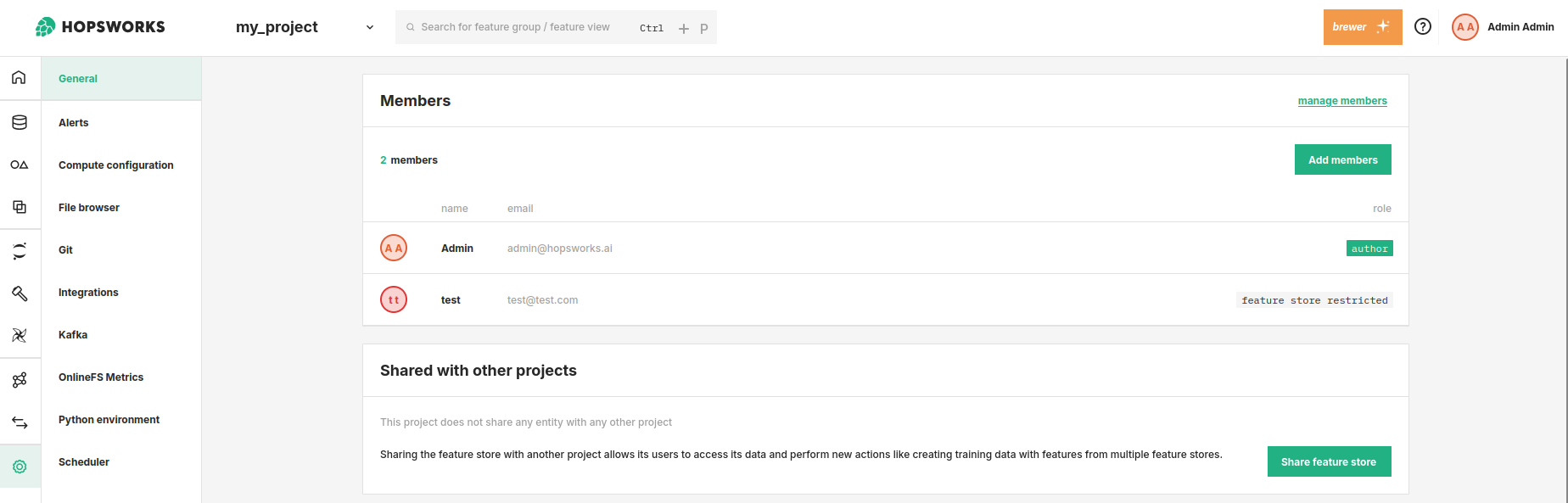Click the Hopsworks logo
Screen dimensions: 1568x503
click(x=100, y=27)
